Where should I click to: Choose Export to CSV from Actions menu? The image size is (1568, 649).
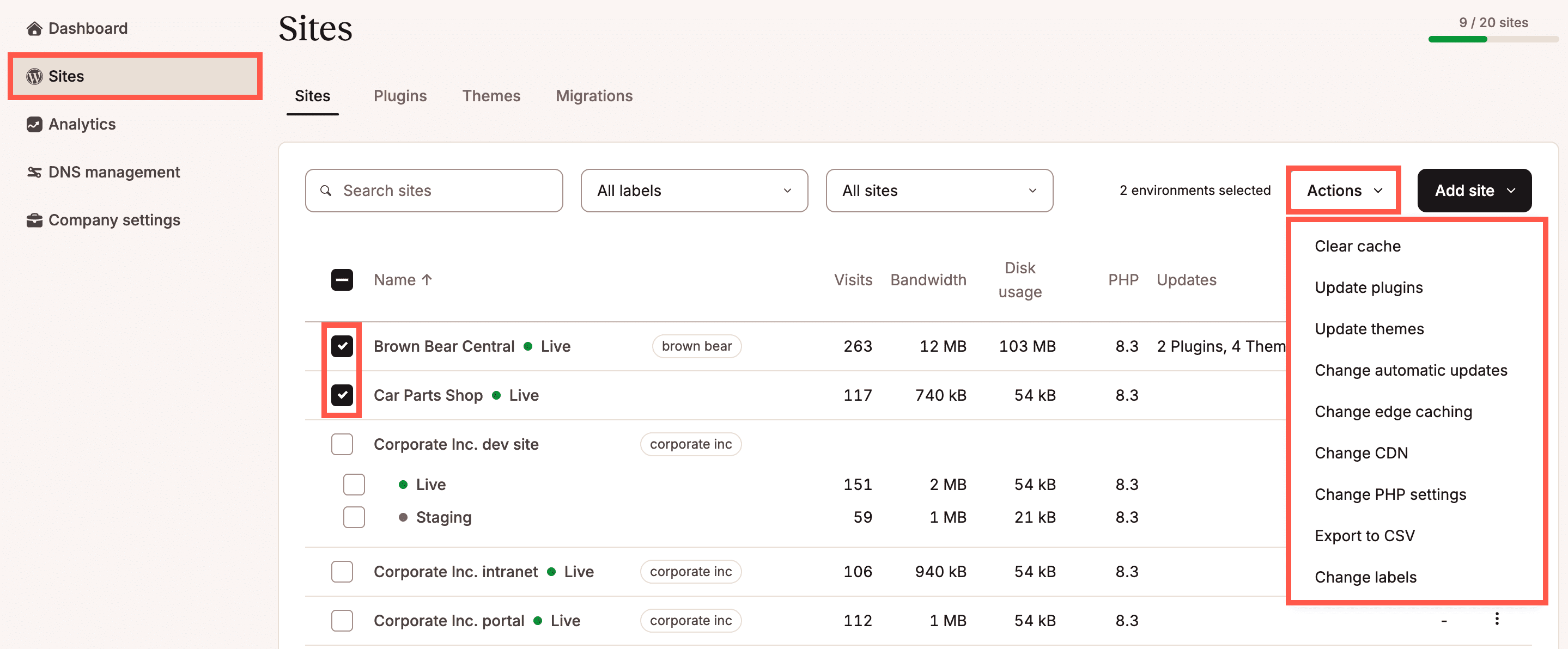pos(1365,535)
